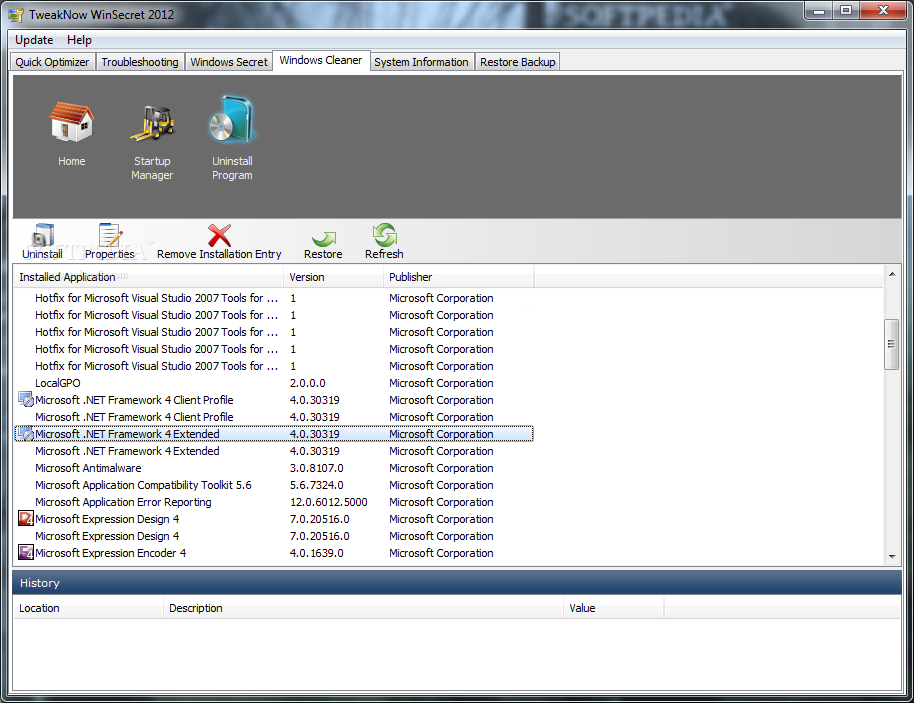The width and height of the screenshot is (914, 703).
Task: Click version 5.6.7324.0 cell
Action: click(317, 485)
